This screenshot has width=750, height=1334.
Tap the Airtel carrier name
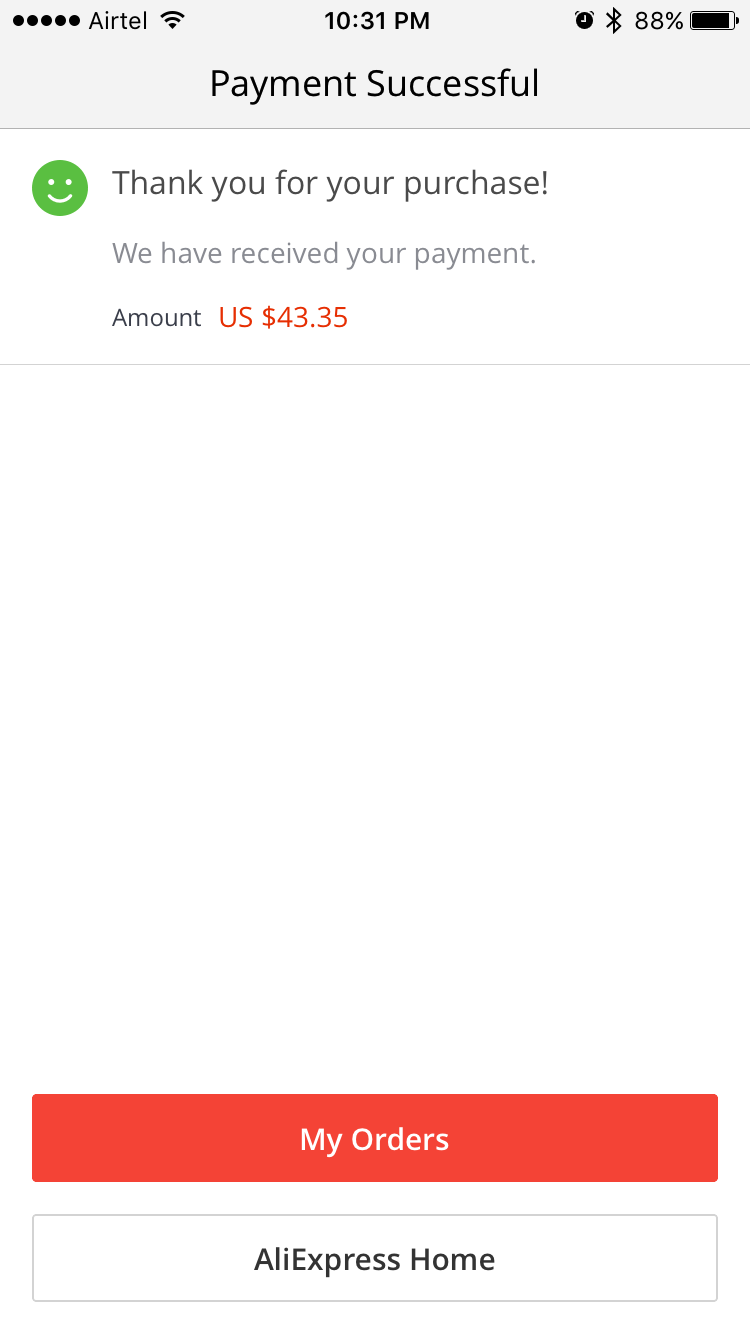(118, 21)
